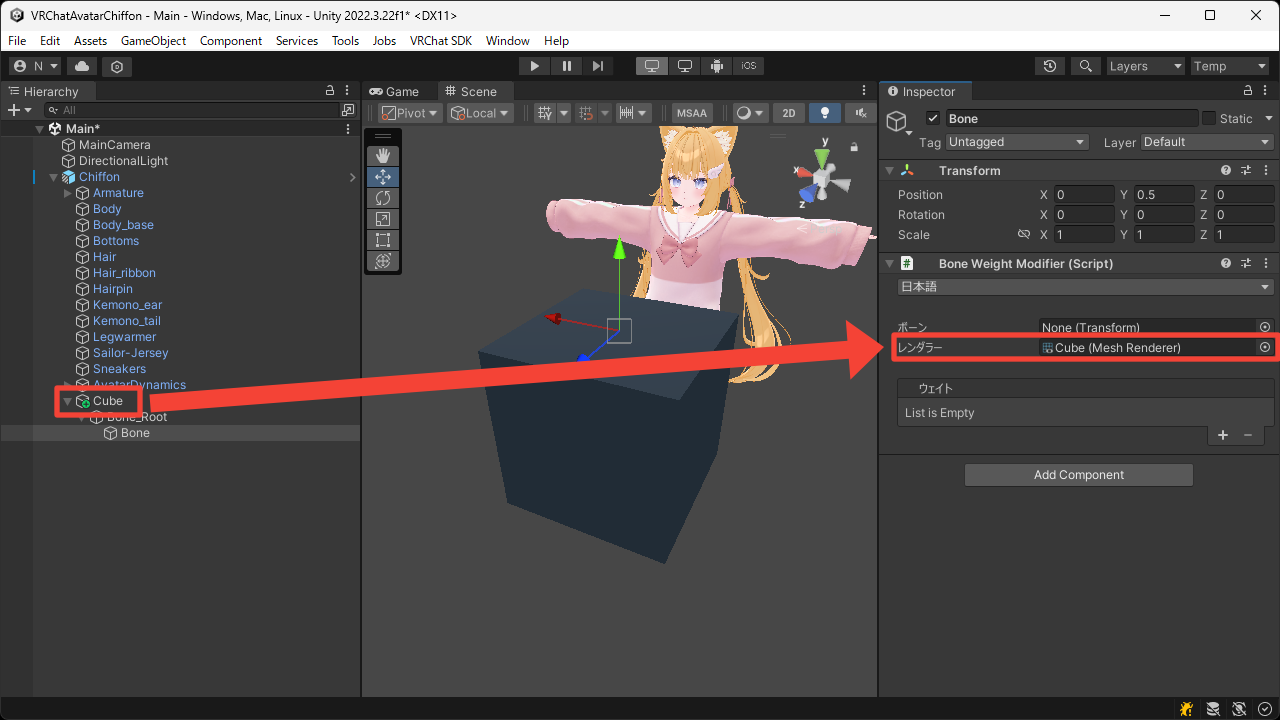
Task: Toggle the Static checkbox
Action: 1209,118
